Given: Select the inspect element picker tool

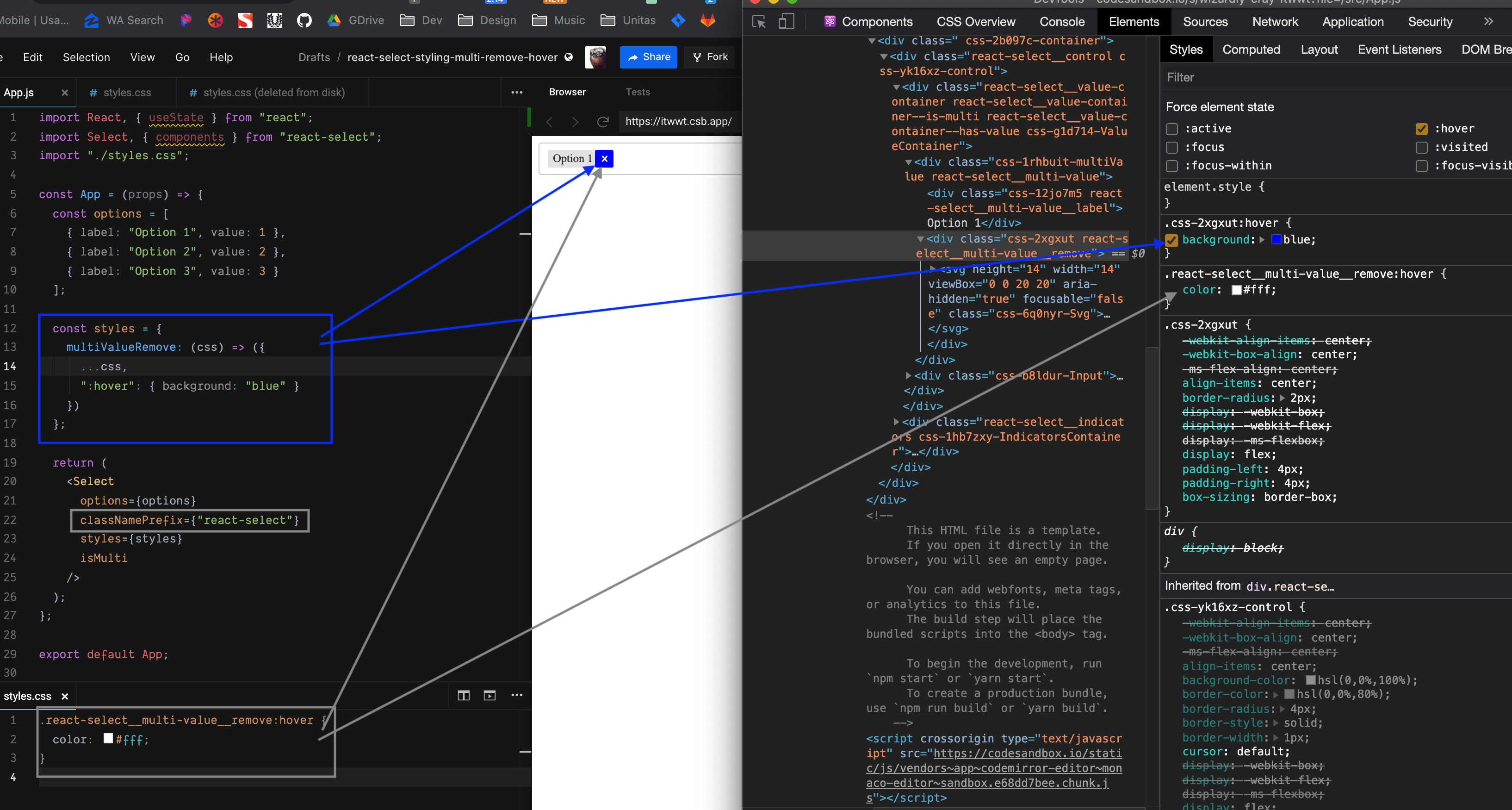Looking at the screenshot, I should [x=758, y=21].
